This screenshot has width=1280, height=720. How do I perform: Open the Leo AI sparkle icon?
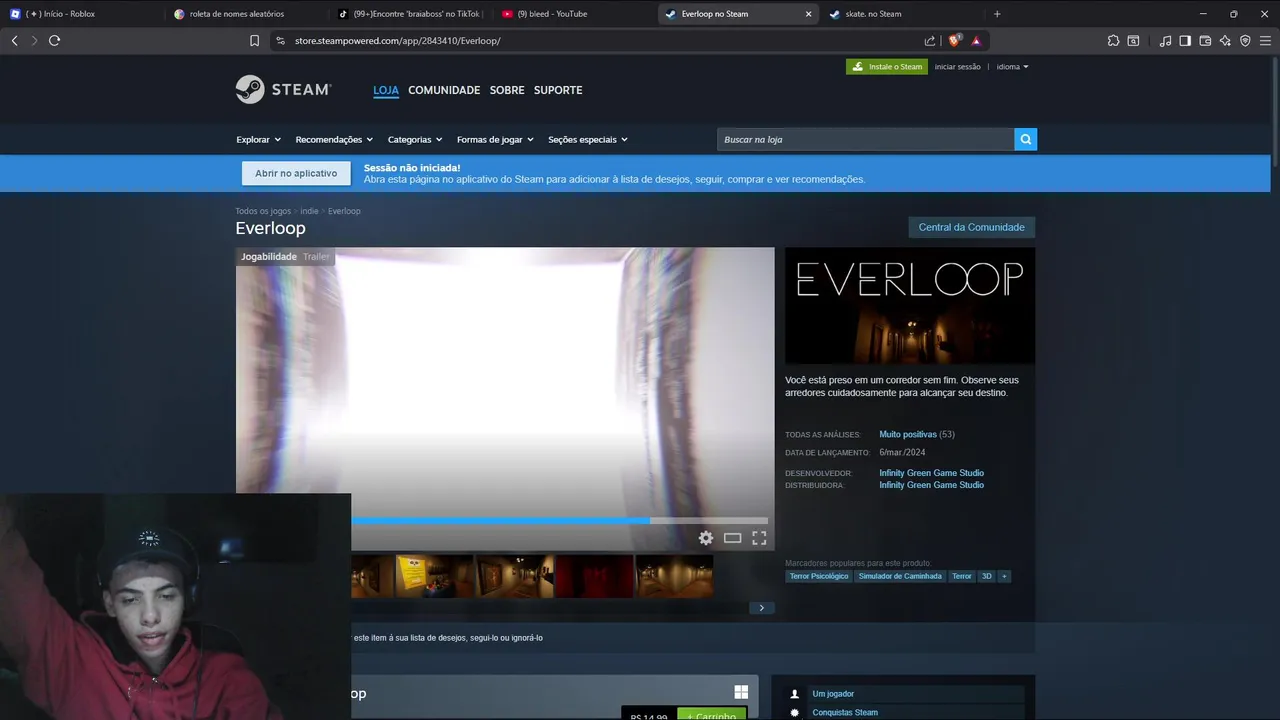click(x=1225, y=41)
